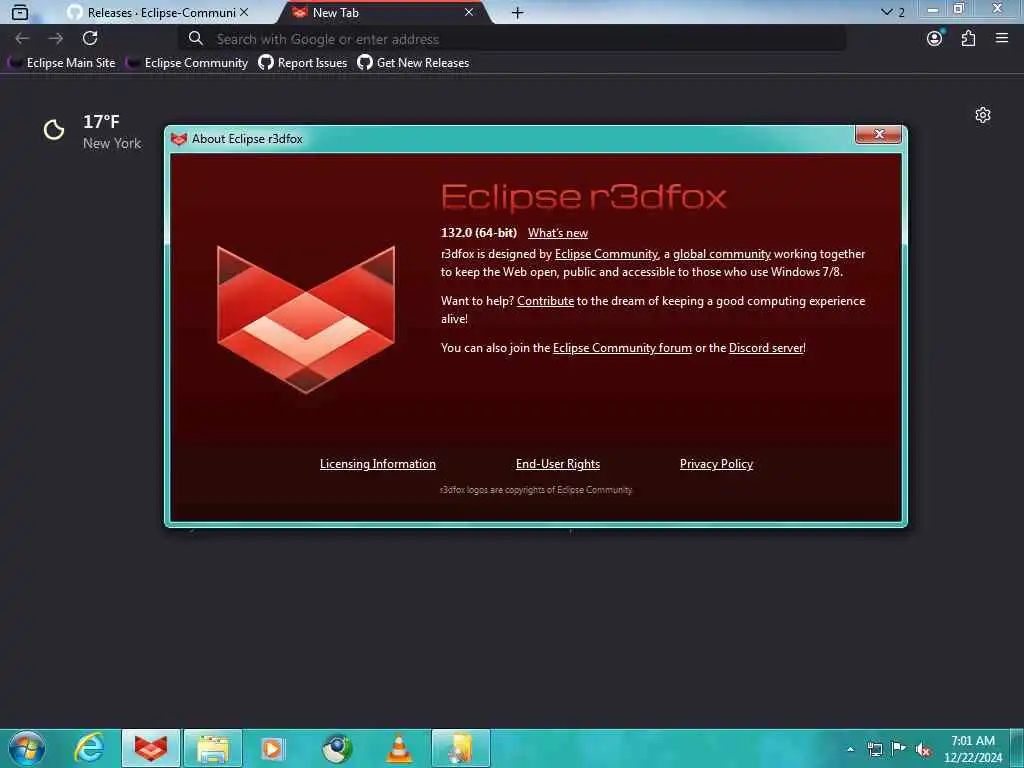Open the taskbar clock showing 7:01 AM
1024x768 pixels.
click(973, 749)
